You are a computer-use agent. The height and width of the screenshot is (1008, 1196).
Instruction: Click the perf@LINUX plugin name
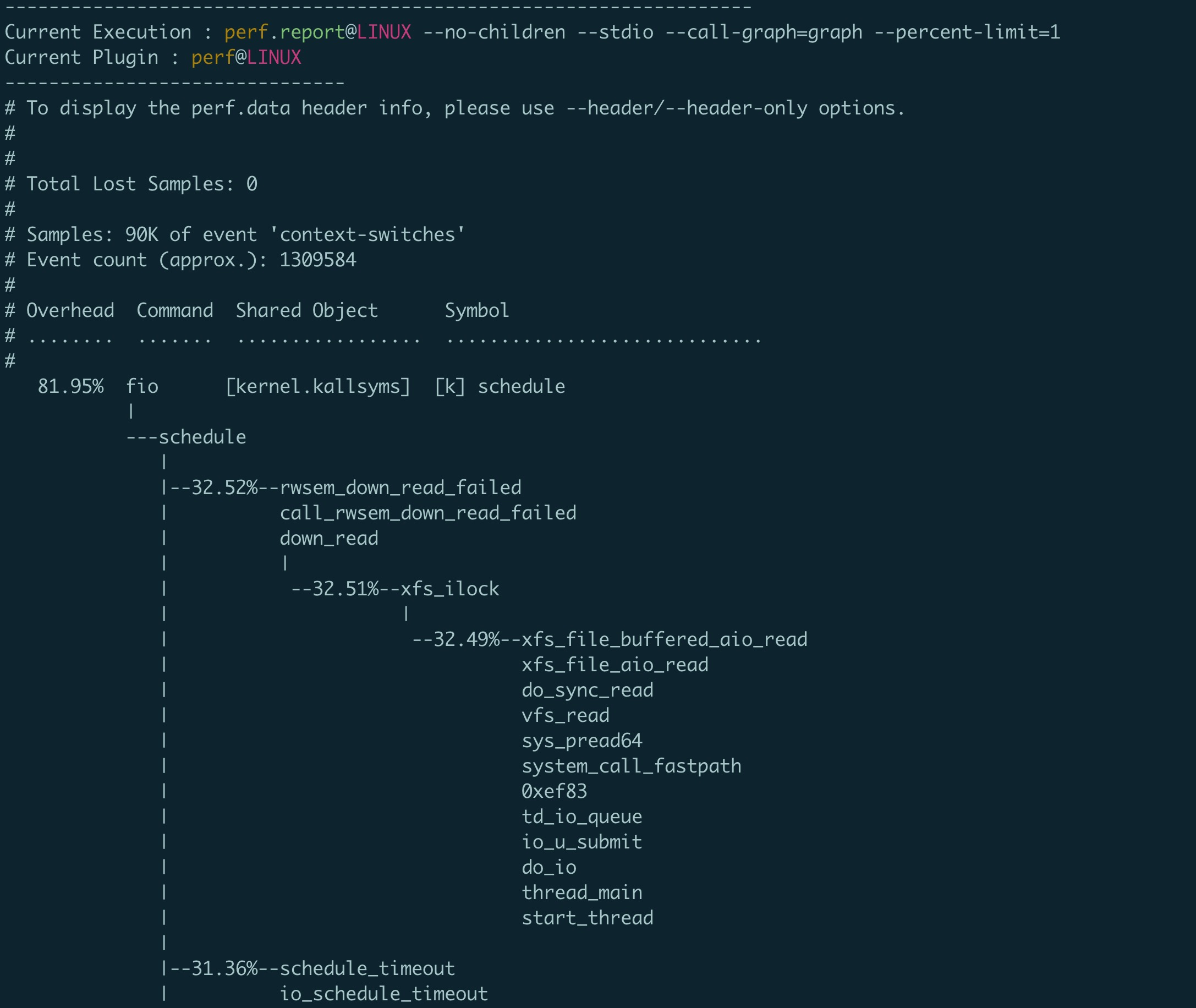pos(246,57)
